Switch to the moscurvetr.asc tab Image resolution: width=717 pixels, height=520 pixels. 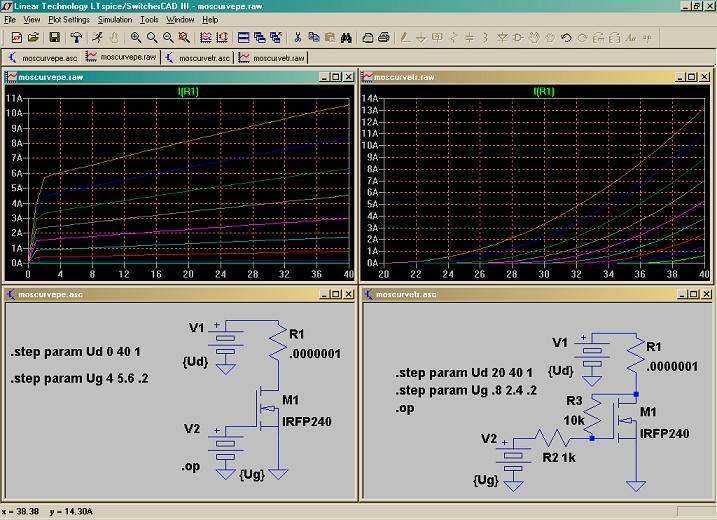click(x=198, y=58)
